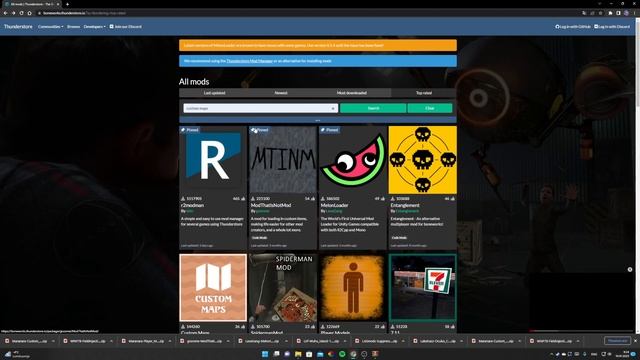This screenshot has width=640, height=360.
Task: Expand options for the first download item
Action: tap(53, 341)
